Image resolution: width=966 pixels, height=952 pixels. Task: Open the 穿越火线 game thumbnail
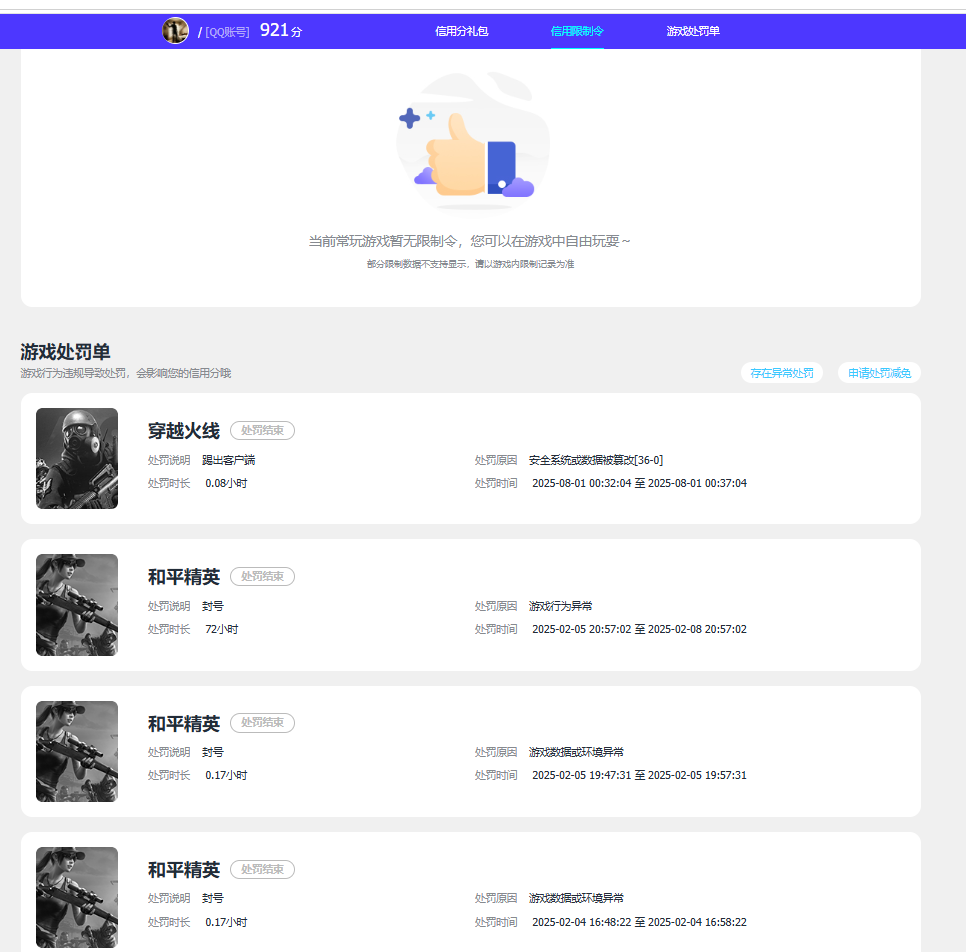pos(77,458)
